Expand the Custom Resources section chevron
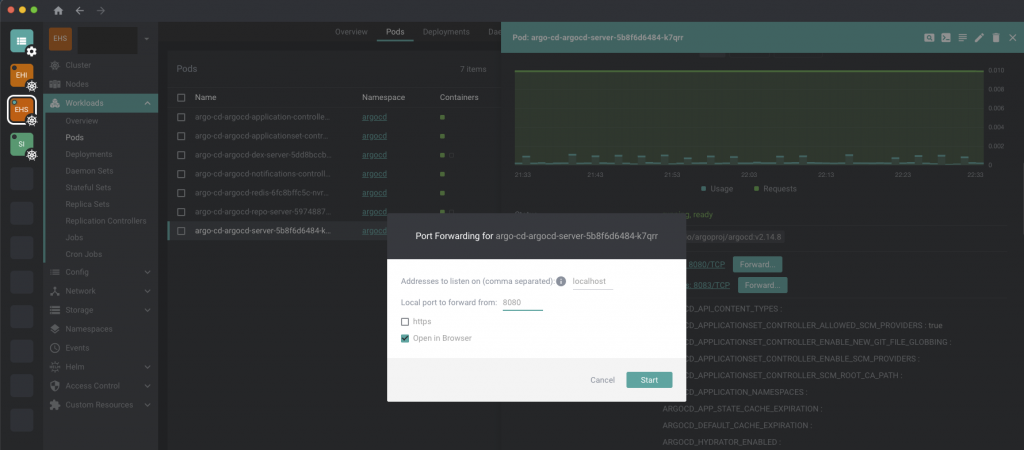 (x=148, y=405)
